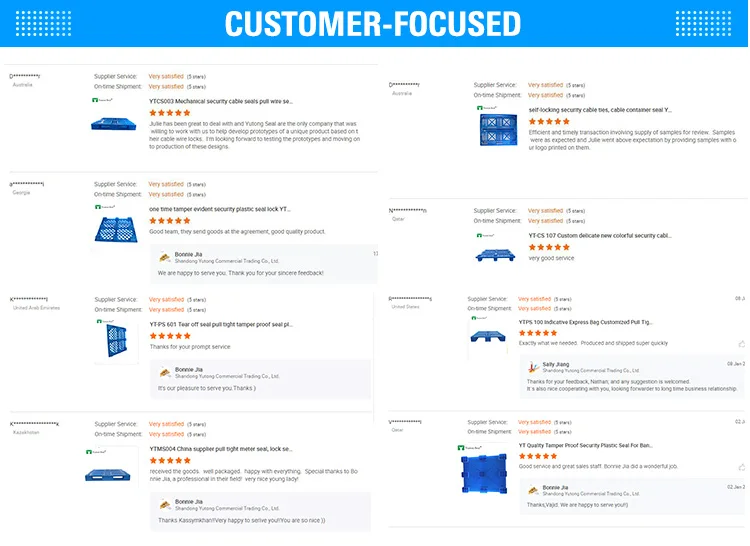Click Bonnie Jia's avatar in the UAE review reply
This screenshot has height=546, width=750.
165,372
